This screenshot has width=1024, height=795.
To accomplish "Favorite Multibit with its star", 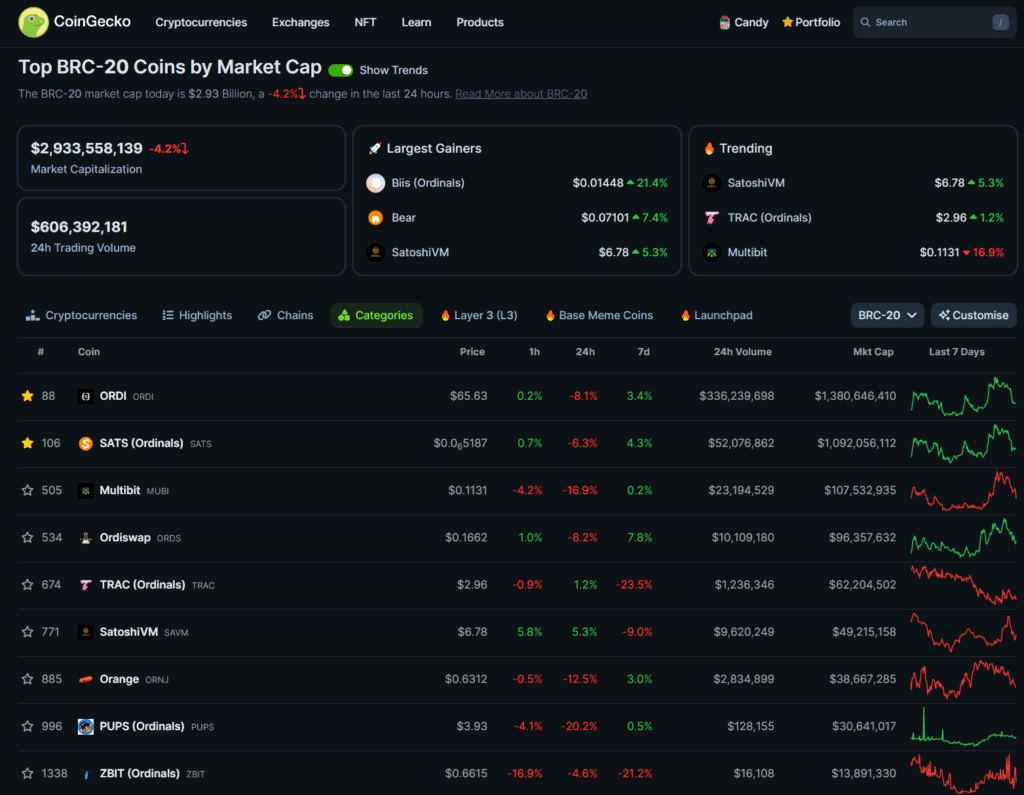I will tap(27, 490).
